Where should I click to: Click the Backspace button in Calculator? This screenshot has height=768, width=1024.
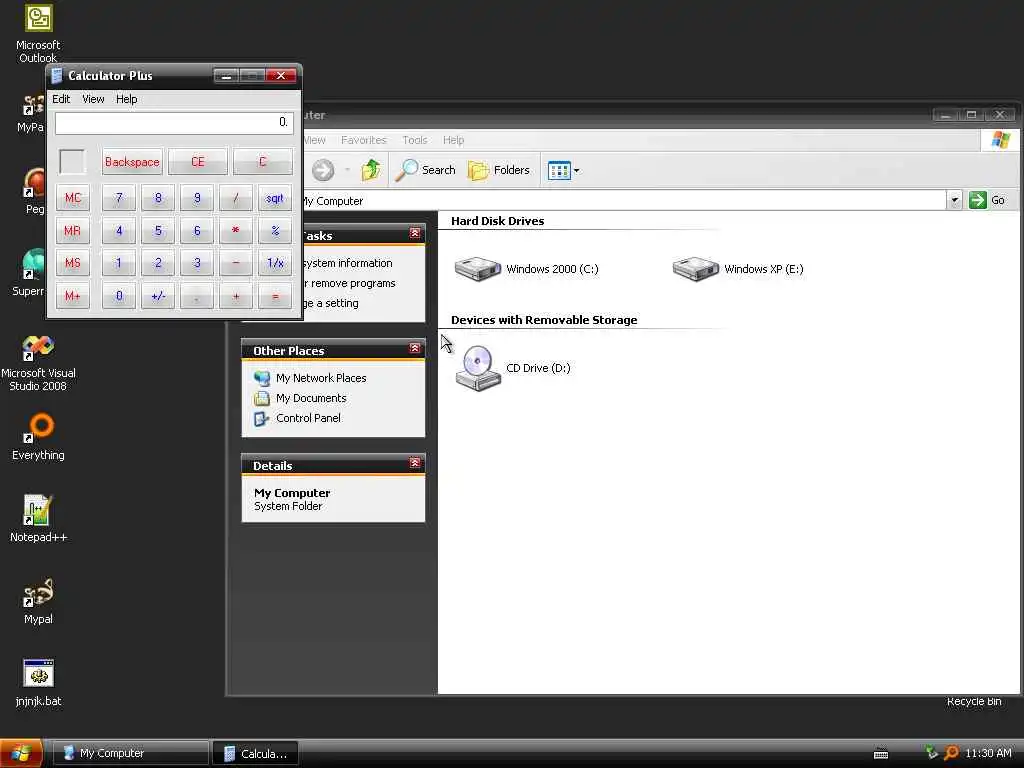pos(132,162)
